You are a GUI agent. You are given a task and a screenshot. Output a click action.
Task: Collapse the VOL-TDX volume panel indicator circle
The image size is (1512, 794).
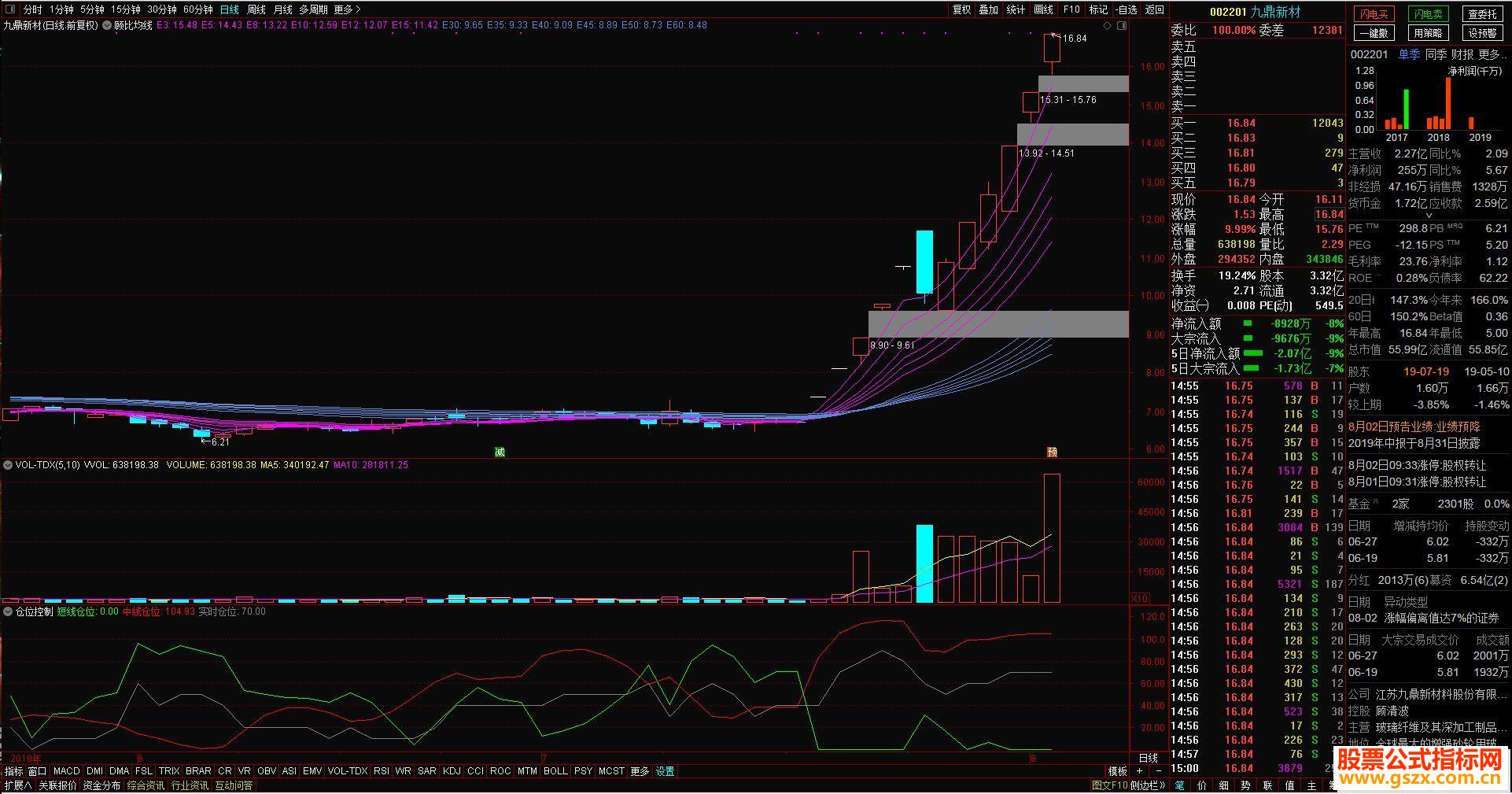8,465
